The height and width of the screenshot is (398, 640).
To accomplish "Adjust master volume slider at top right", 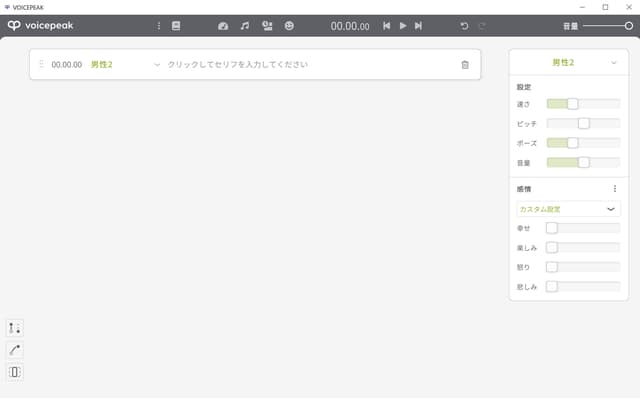I will point(608,26).
